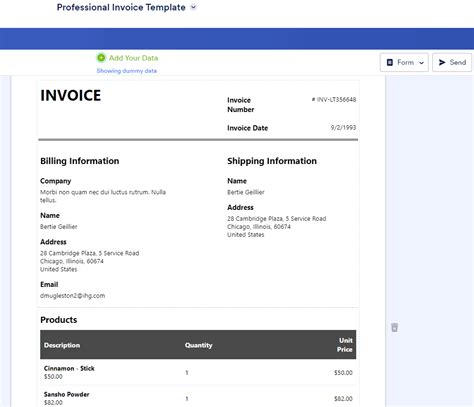This screenshot has width=474, height=407.
Task: Select quantity 1 in Sansho Powder row
Action: 187,399
